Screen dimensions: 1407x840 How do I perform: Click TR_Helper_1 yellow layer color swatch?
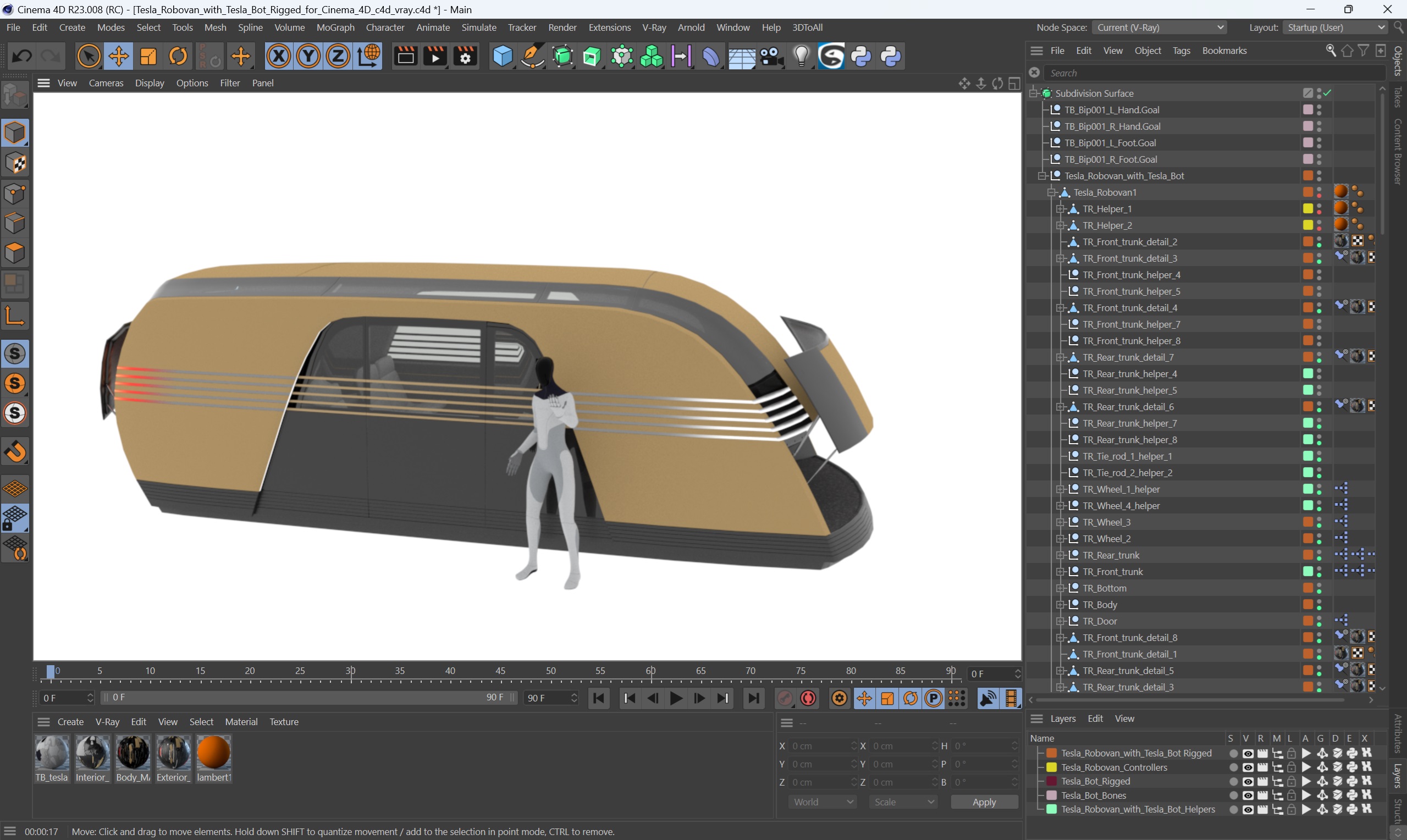(x=1308, y=209)
